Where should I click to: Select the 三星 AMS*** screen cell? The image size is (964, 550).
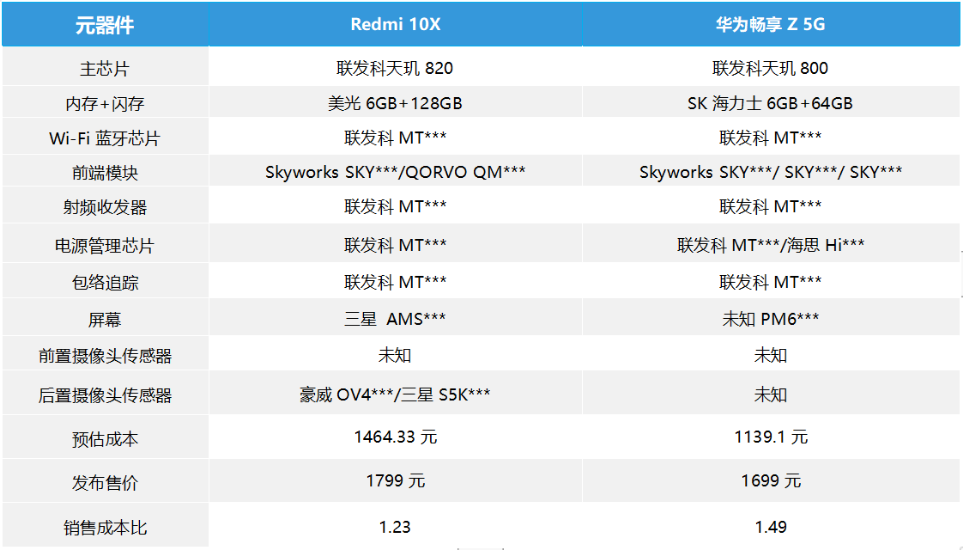(395, 319)
